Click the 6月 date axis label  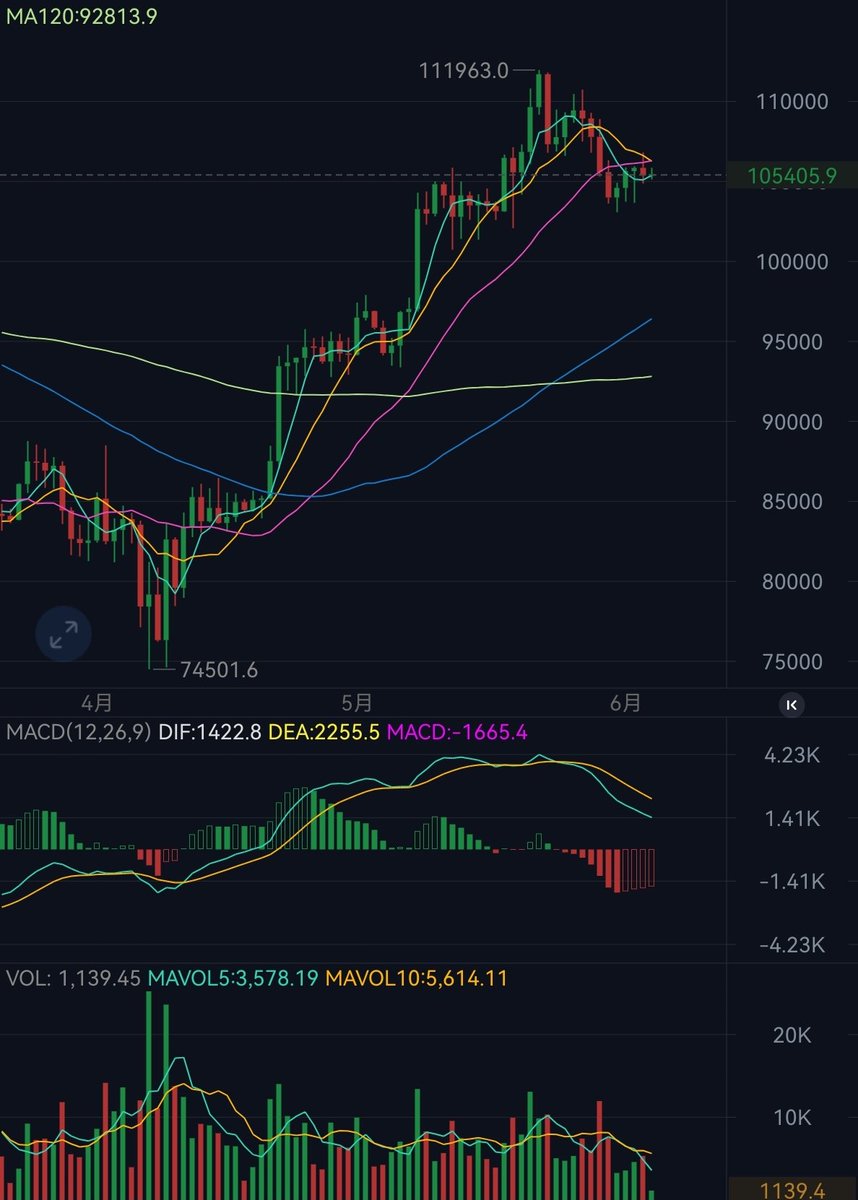[626, 703]
